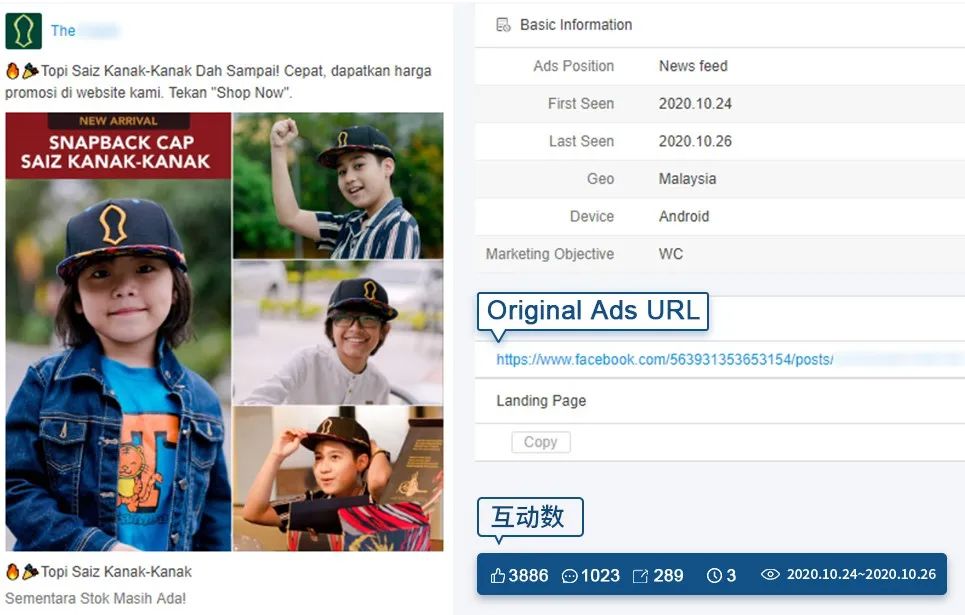Click the thumbs-up likes icon
Screen dimensions: 965x615
coord(497,575)
